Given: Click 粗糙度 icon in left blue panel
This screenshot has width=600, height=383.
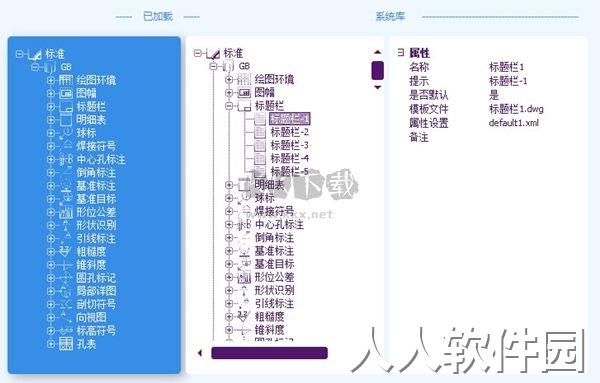Looking at the screenshot, I should click(65, 251).
